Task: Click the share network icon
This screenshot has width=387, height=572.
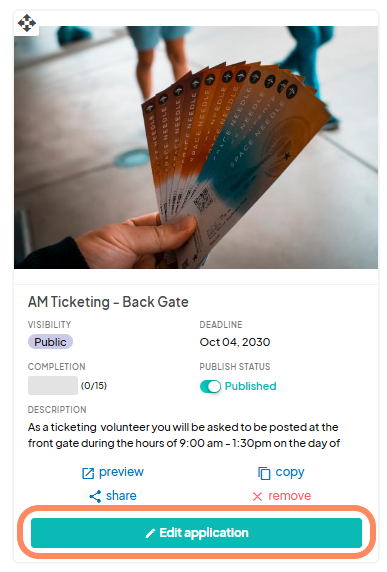Action: click(x=95, y=496)
